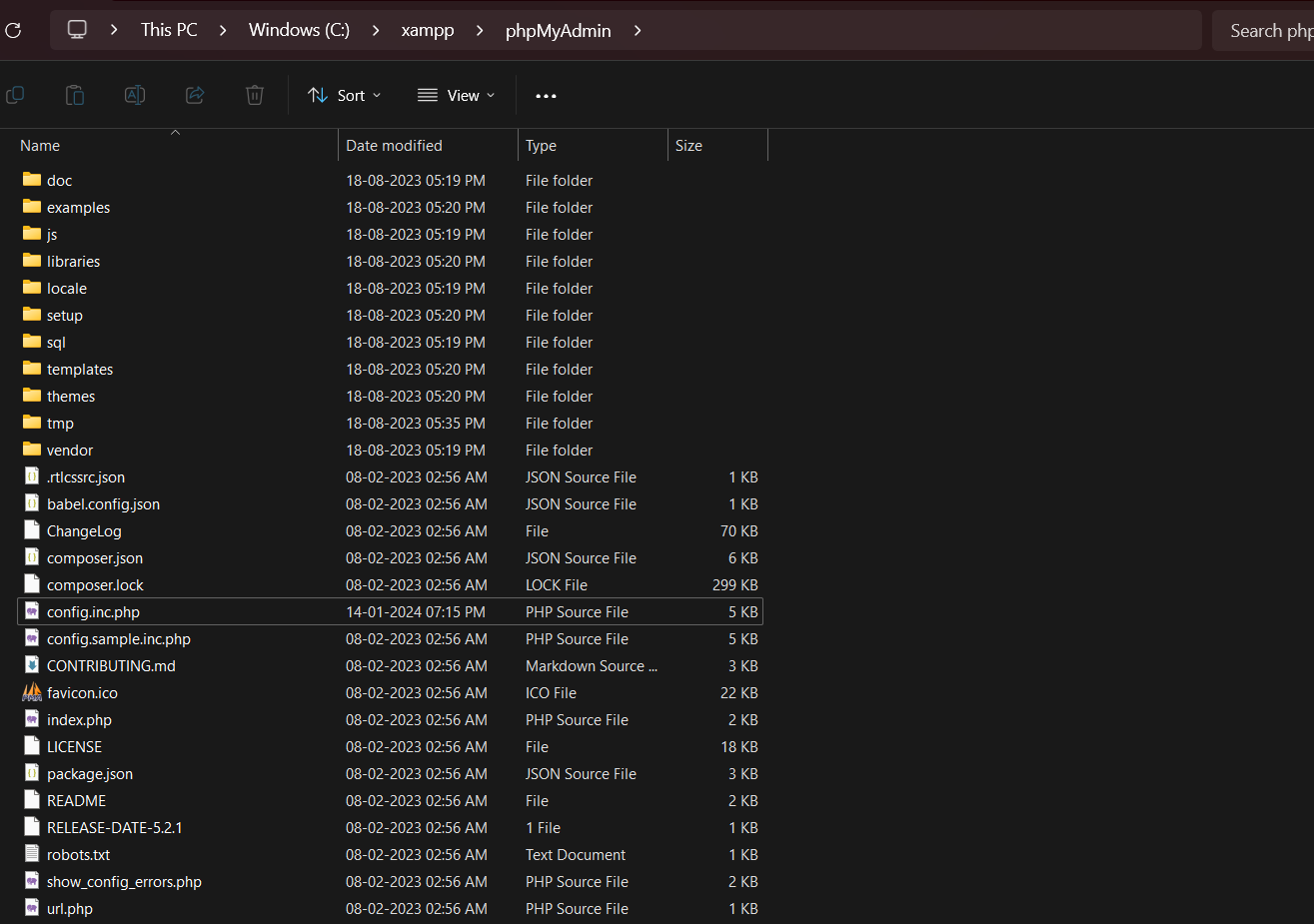Select the tmp folder name
The height and width of the screenshot is (924, 1314).
point(60,423)
